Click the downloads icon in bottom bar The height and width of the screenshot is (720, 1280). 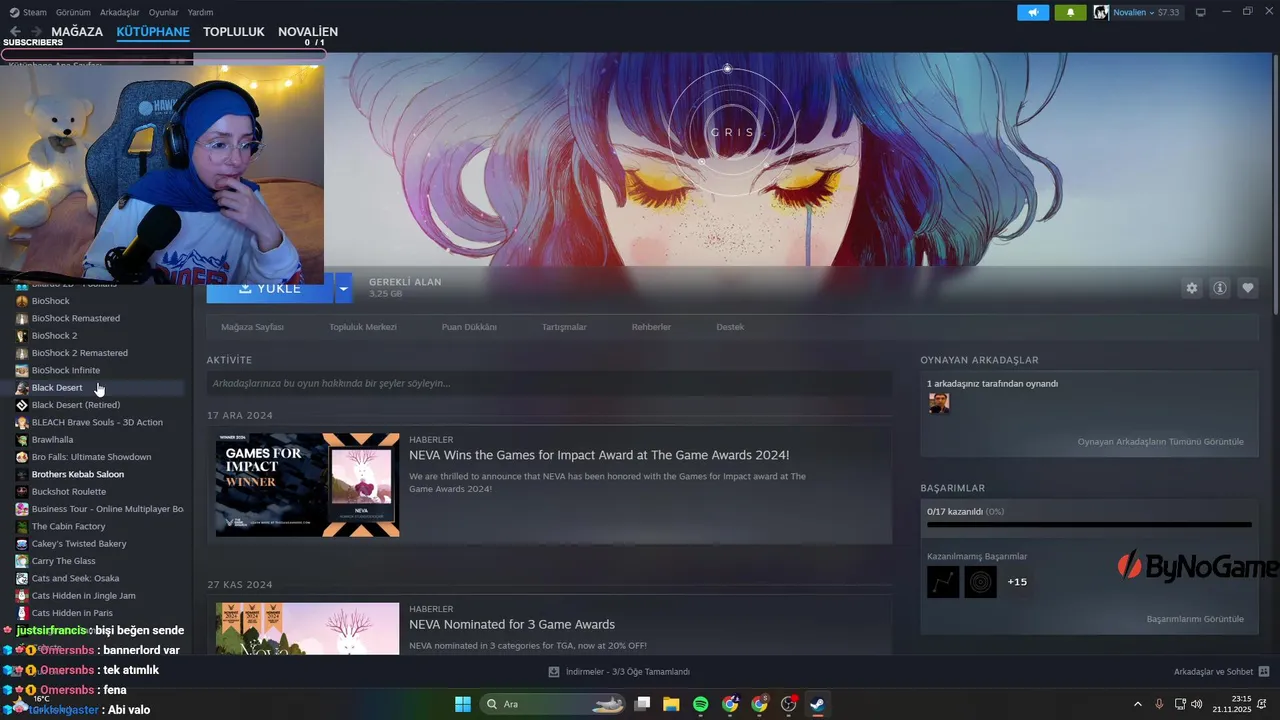(554, 672)
